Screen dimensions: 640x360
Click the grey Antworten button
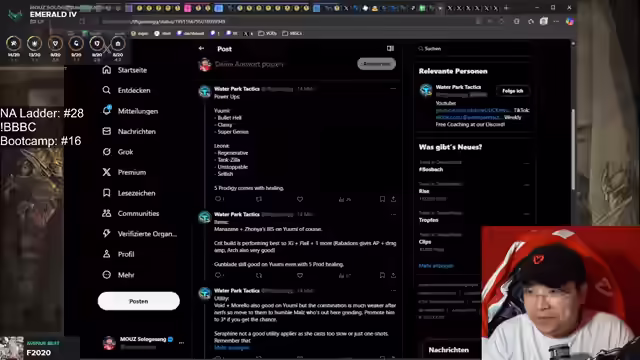coord(376,64)
